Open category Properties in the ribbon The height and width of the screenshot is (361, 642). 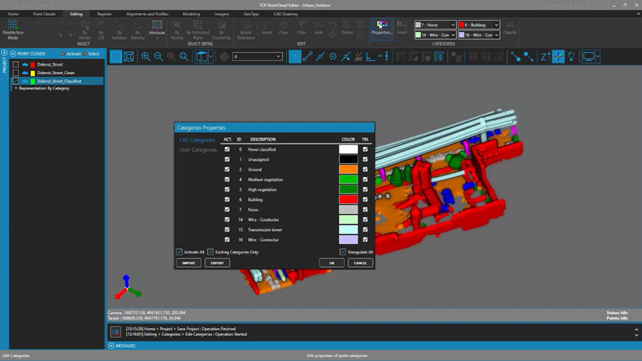pos(382,28)
